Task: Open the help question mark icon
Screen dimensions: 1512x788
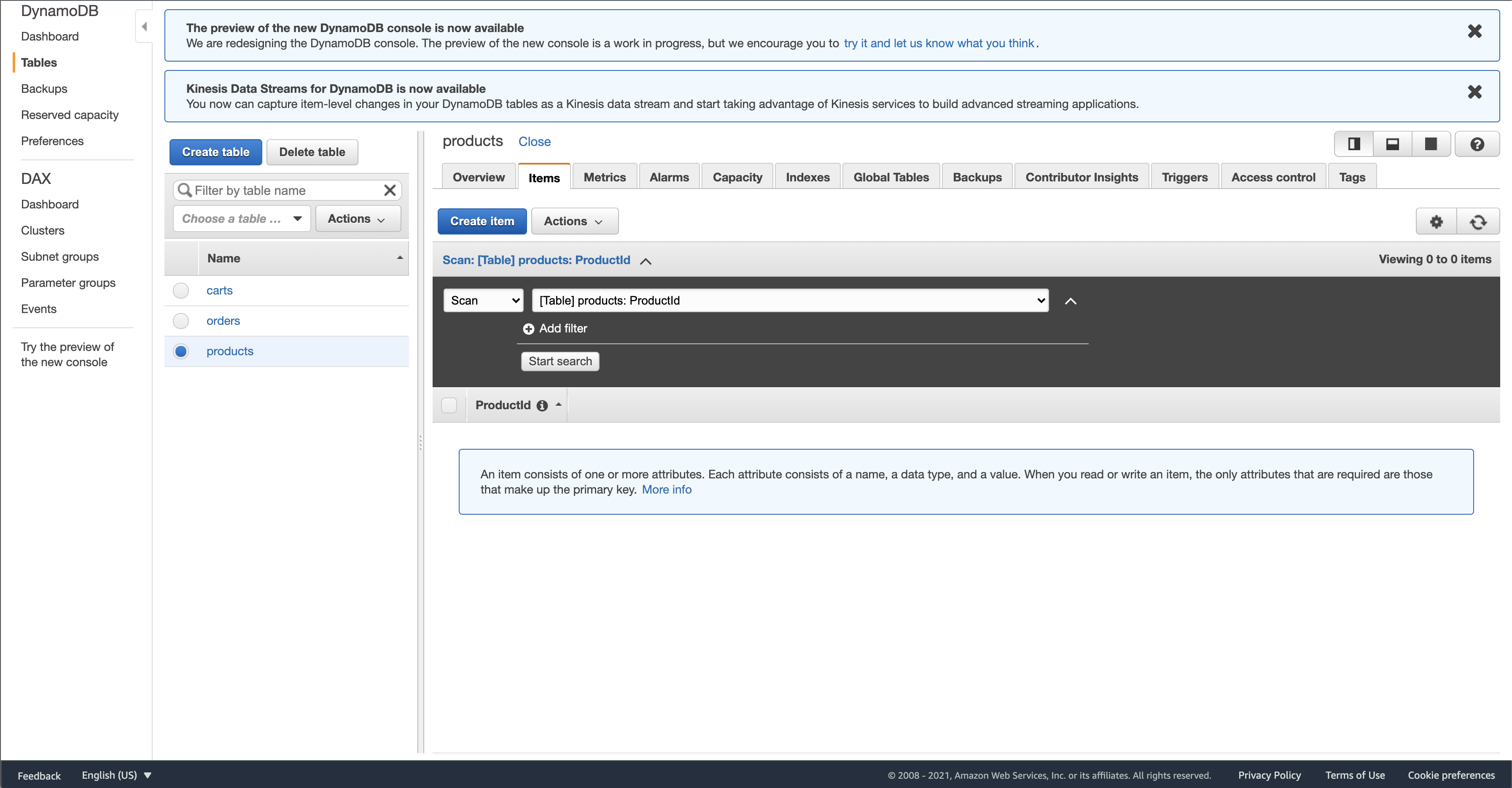Action: [x=1477, y=144]
